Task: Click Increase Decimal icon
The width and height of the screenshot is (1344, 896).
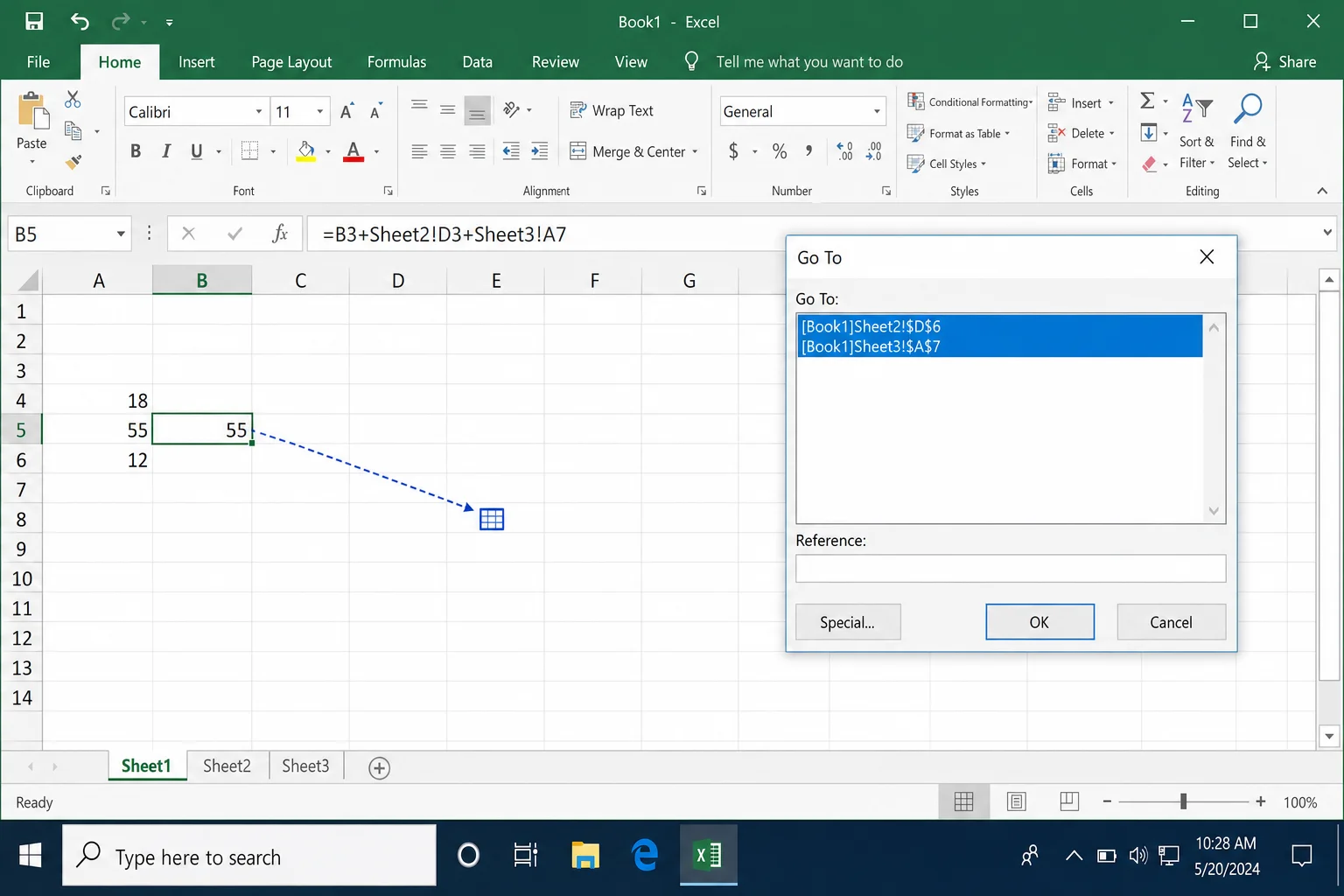Action: click(844, 151)
